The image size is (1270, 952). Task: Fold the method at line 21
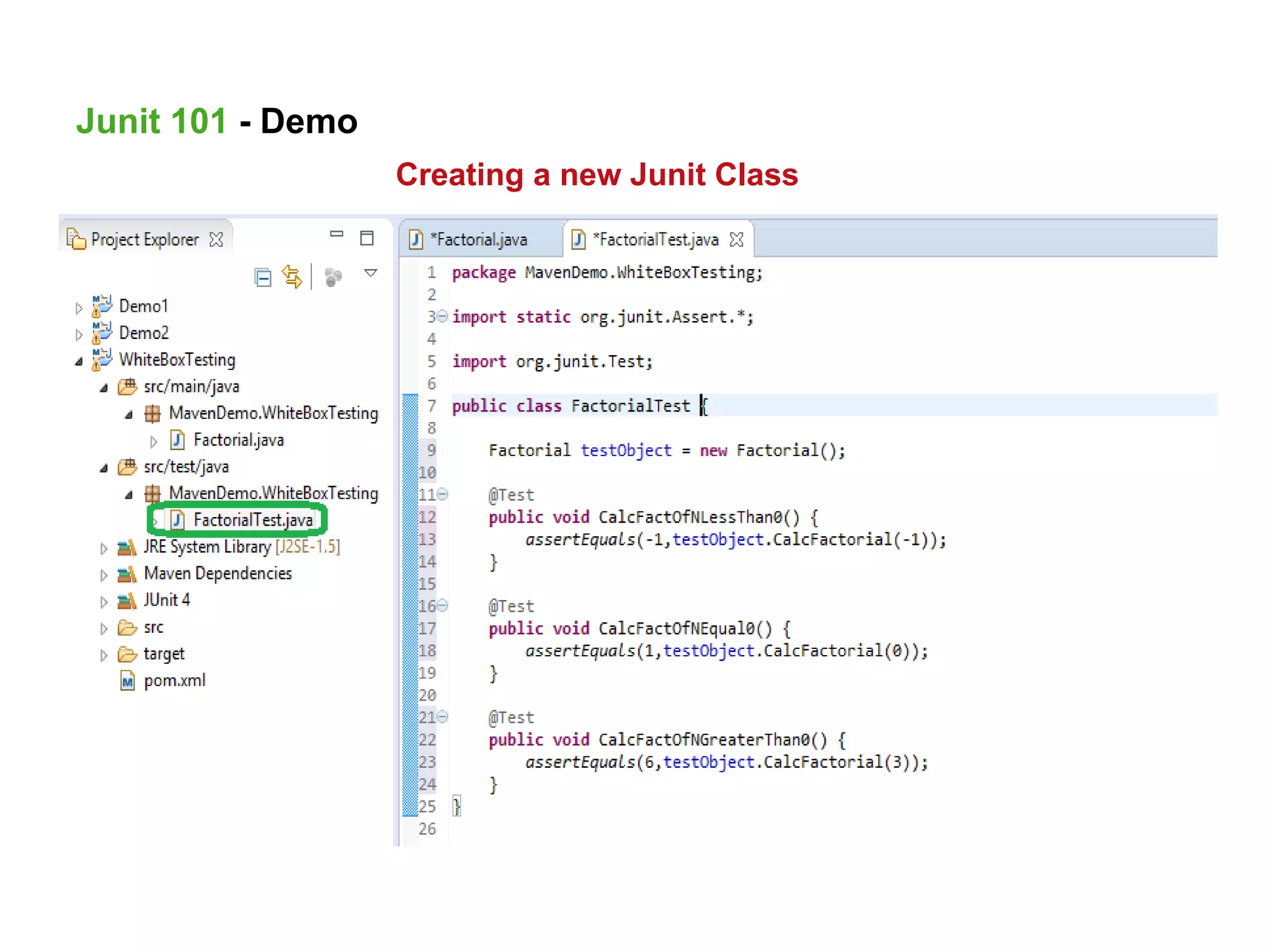point(442,717)
